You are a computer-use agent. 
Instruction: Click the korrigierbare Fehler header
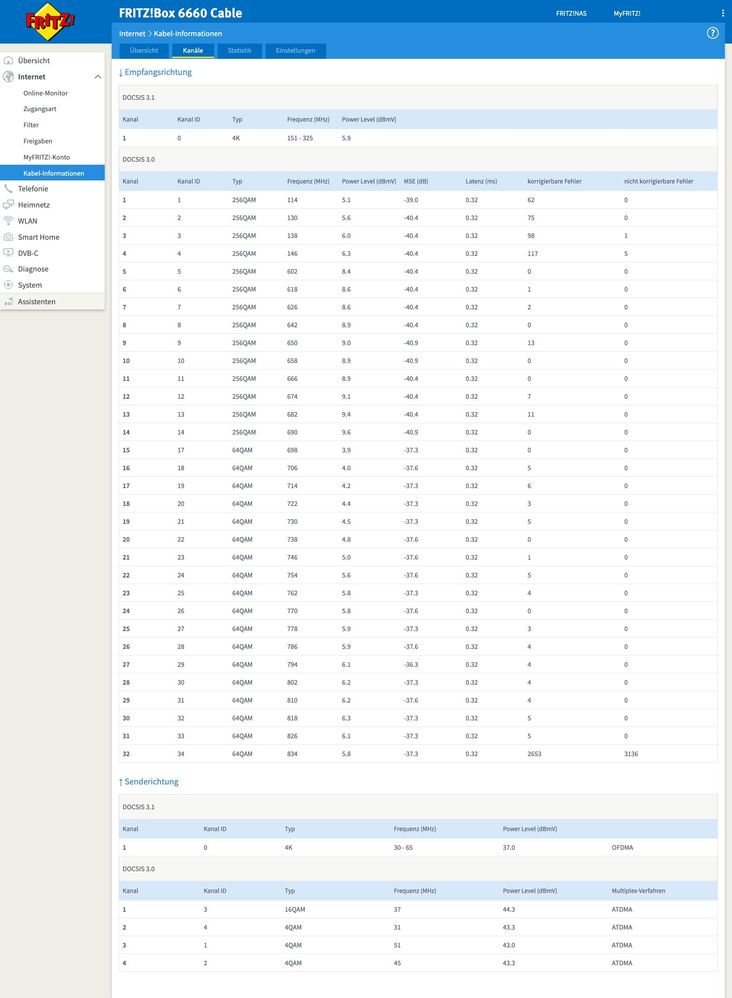tap(554, 181)
